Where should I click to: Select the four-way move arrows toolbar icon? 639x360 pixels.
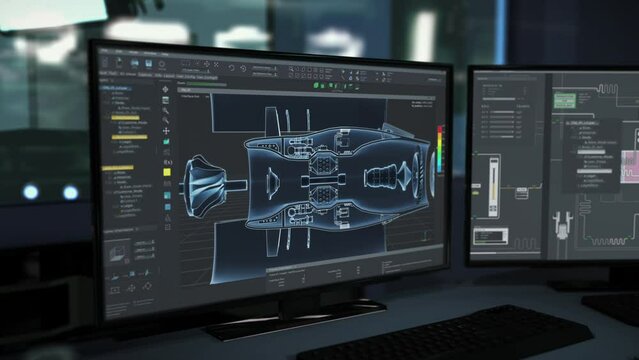(x=207, y=64)
